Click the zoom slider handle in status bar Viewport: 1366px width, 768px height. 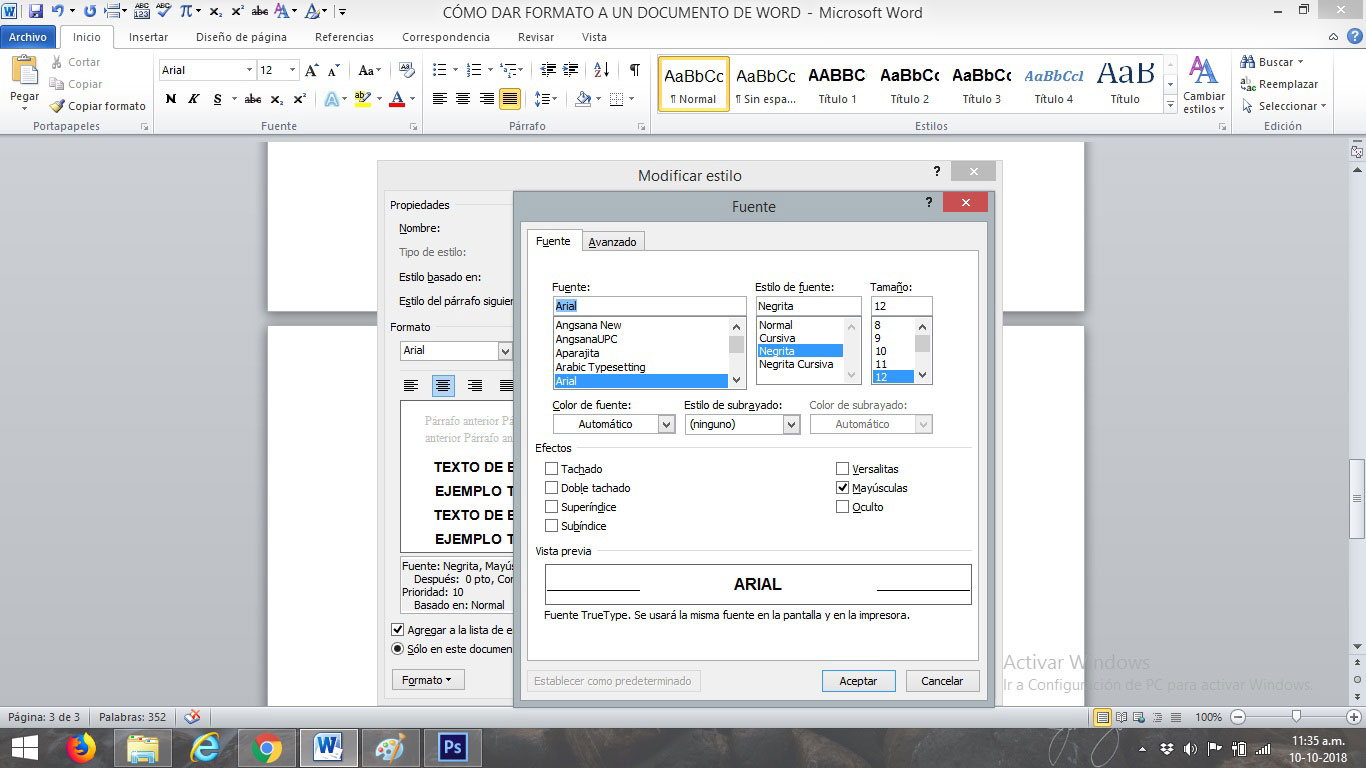(1296, 717)
